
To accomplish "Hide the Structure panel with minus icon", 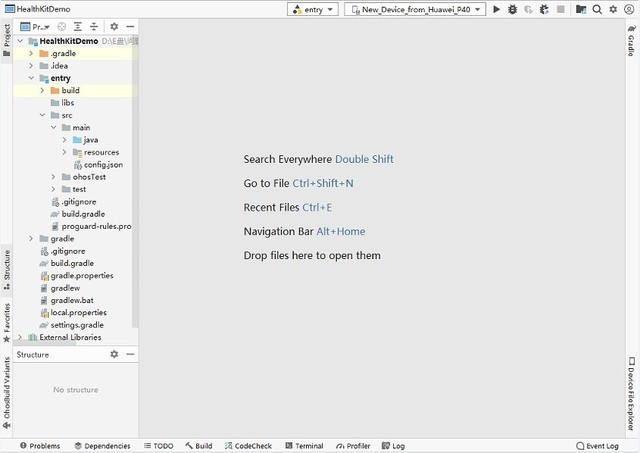I will click(x=130, y=354).
